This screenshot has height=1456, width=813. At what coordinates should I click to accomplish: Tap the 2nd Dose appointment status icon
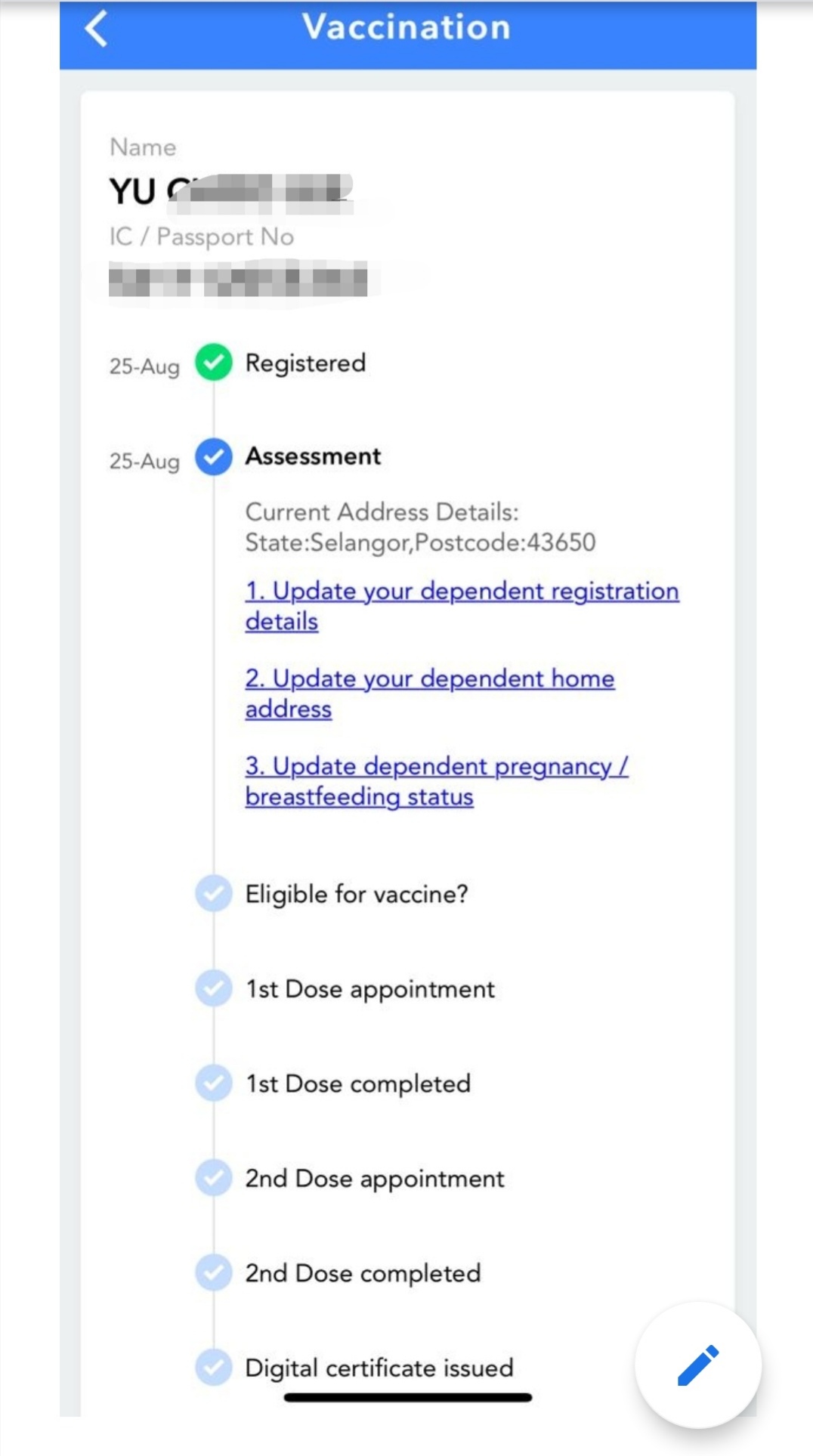(x=214, y=1178)
